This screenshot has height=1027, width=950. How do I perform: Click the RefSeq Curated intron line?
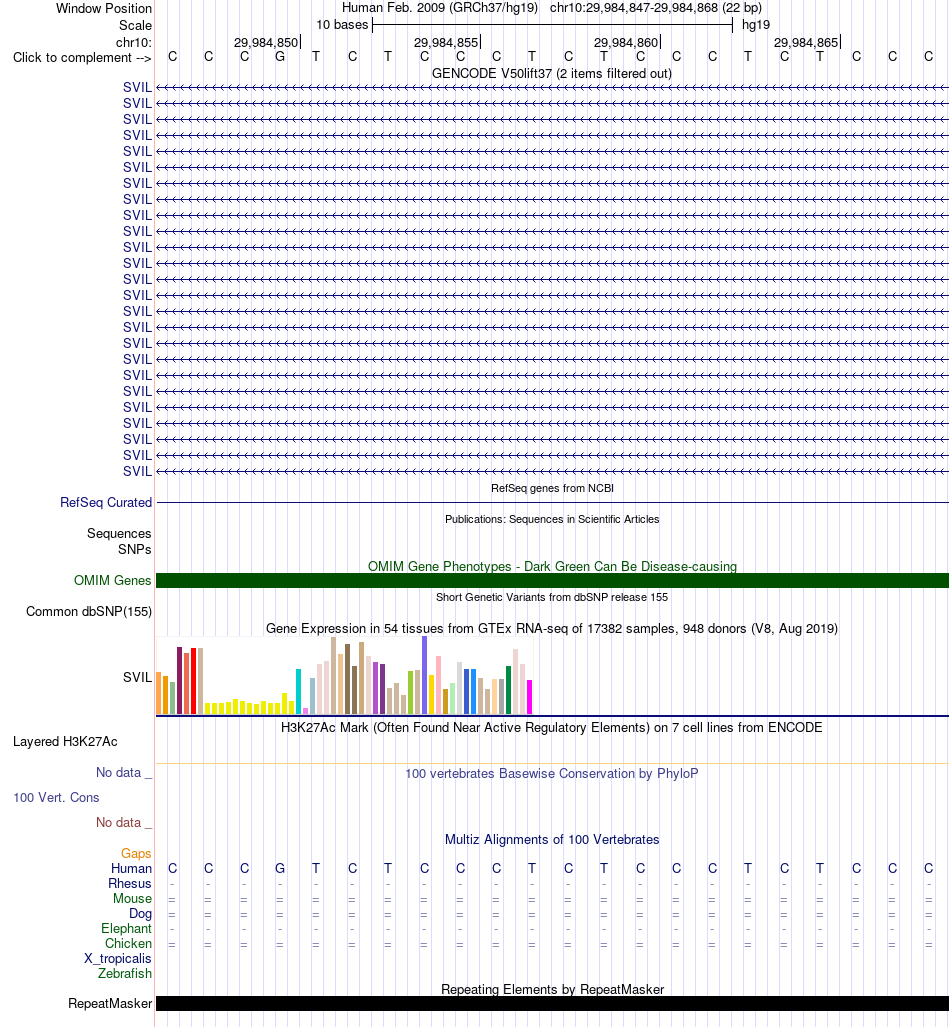(552, 502)
